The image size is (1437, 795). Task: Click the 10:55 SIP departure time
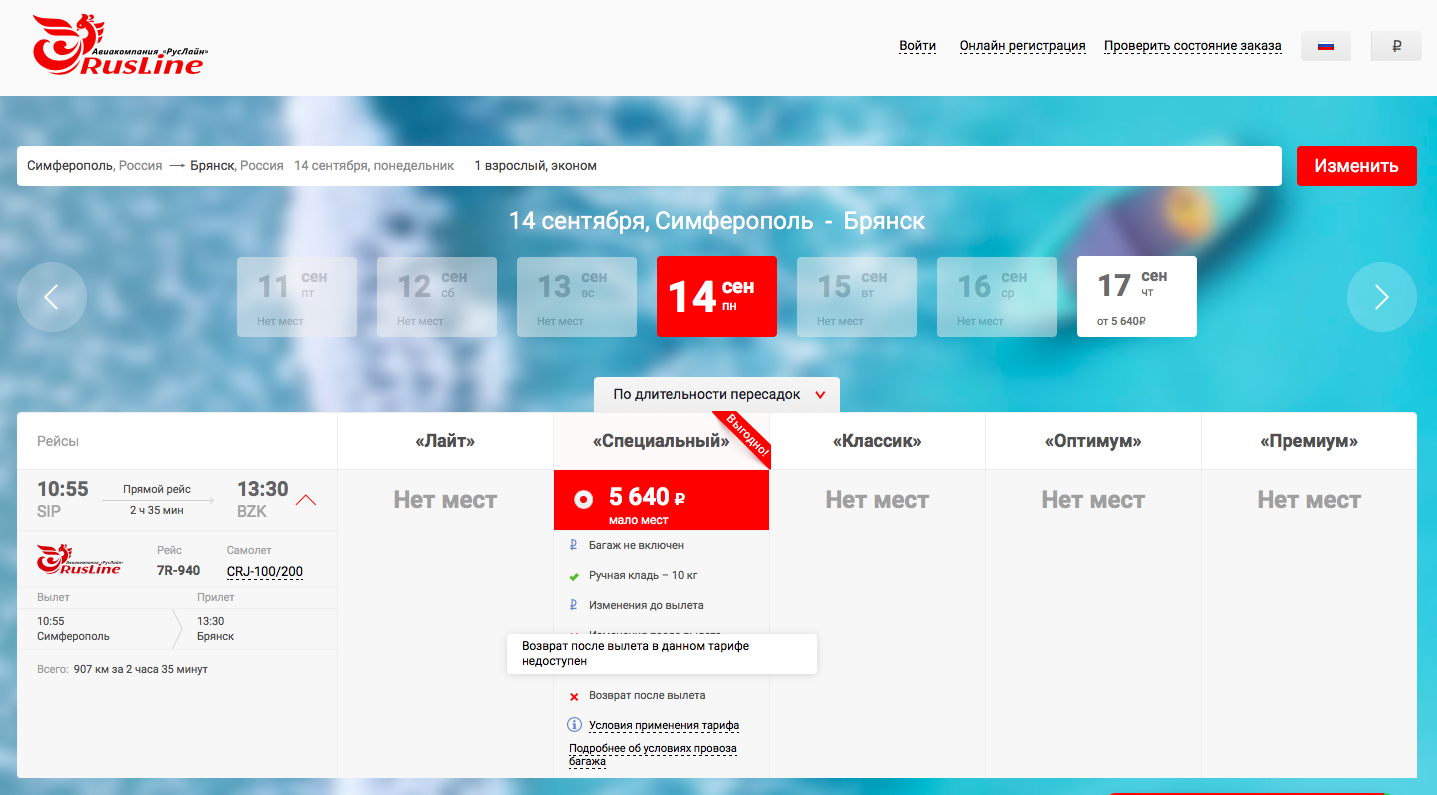(x=63, y=498)
